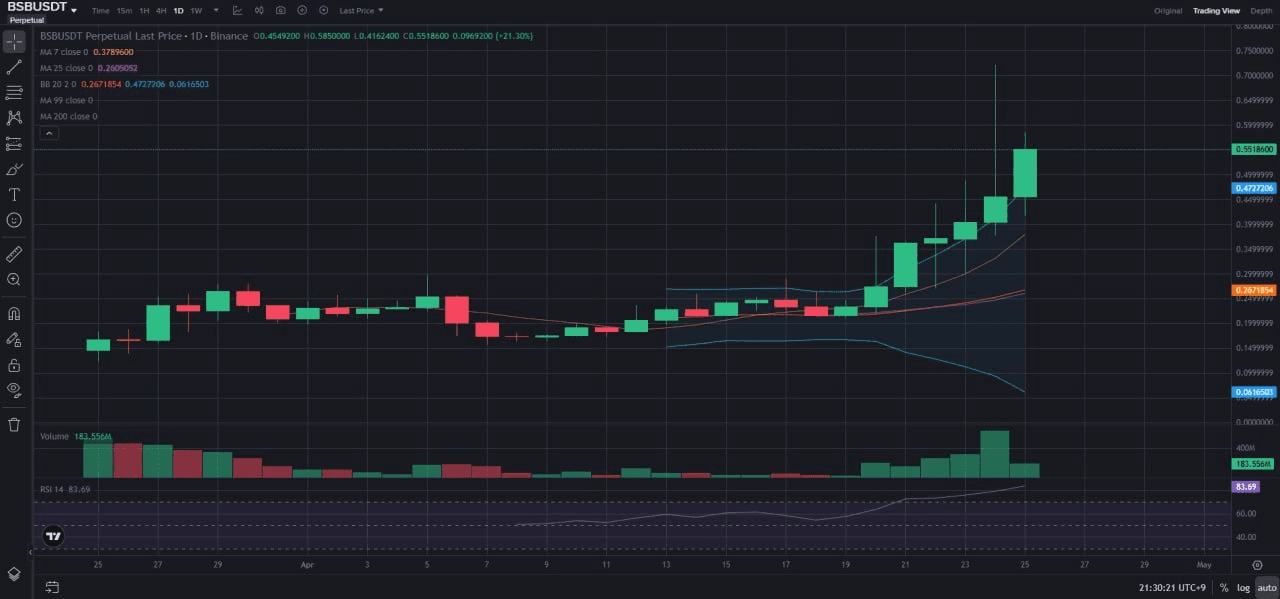Select the 1D interval
Image resolution: width=1280 pixels, height=599 pixels.
pyautogui.click(x=178, y=10)
